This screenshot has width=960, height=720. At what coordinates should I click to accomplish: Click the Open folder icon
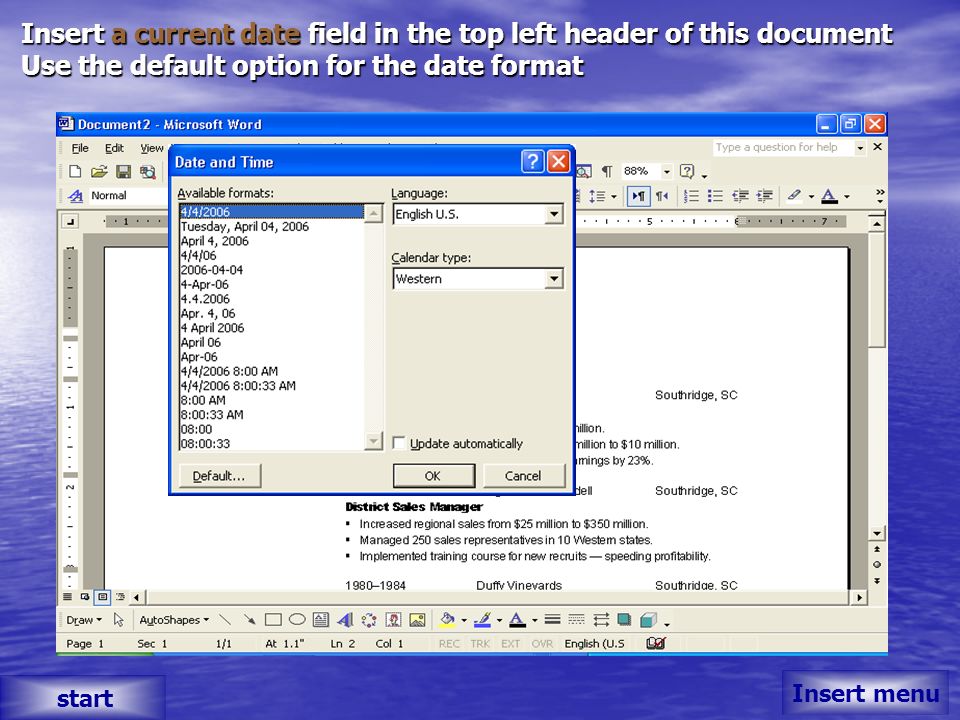[x=99, y=171]
